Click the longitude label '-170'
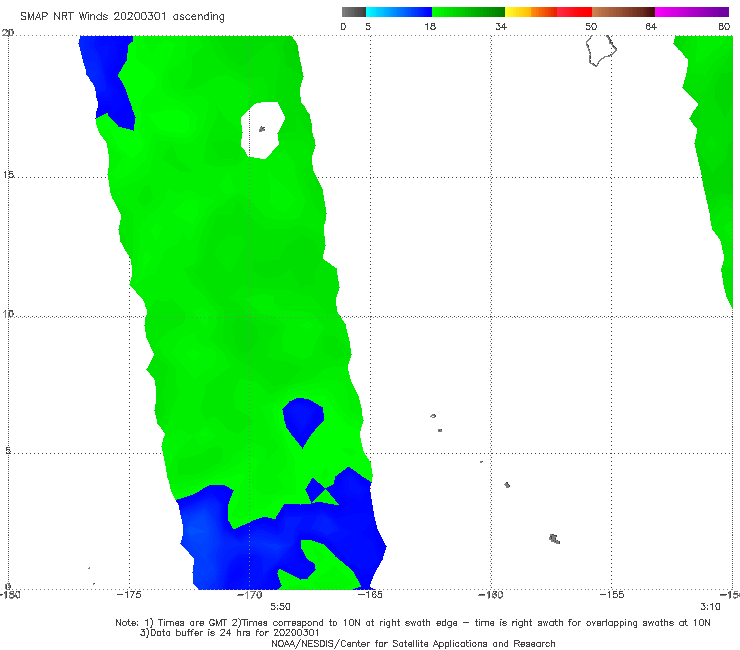Viewport: 740px width, 650px height. coord(249,595)
